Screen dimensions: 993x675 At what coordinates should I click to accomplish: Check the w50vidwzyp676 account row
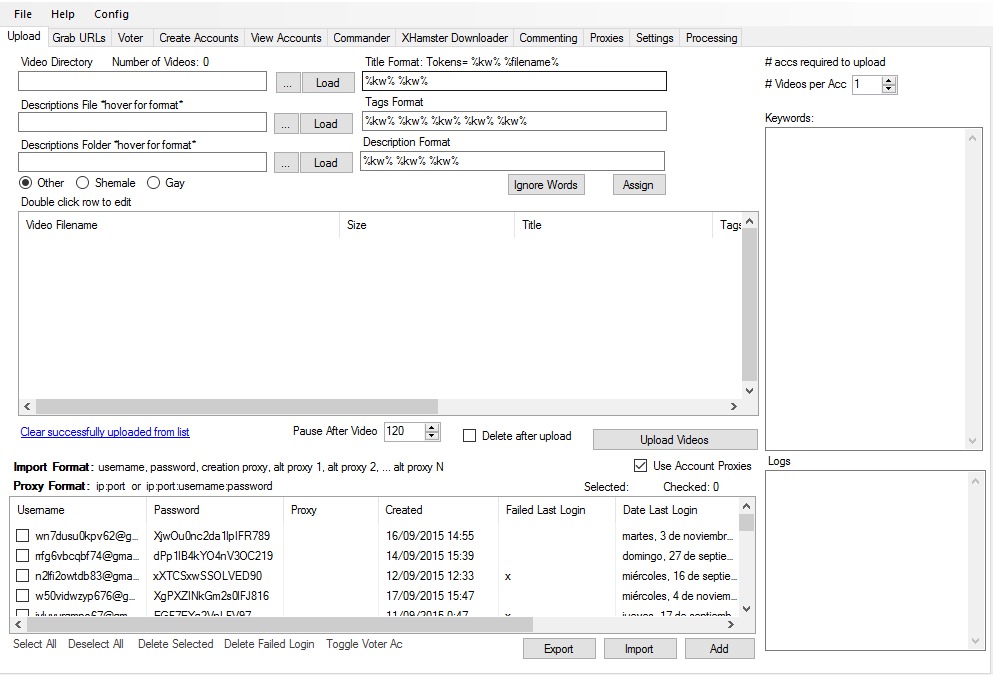22,596
